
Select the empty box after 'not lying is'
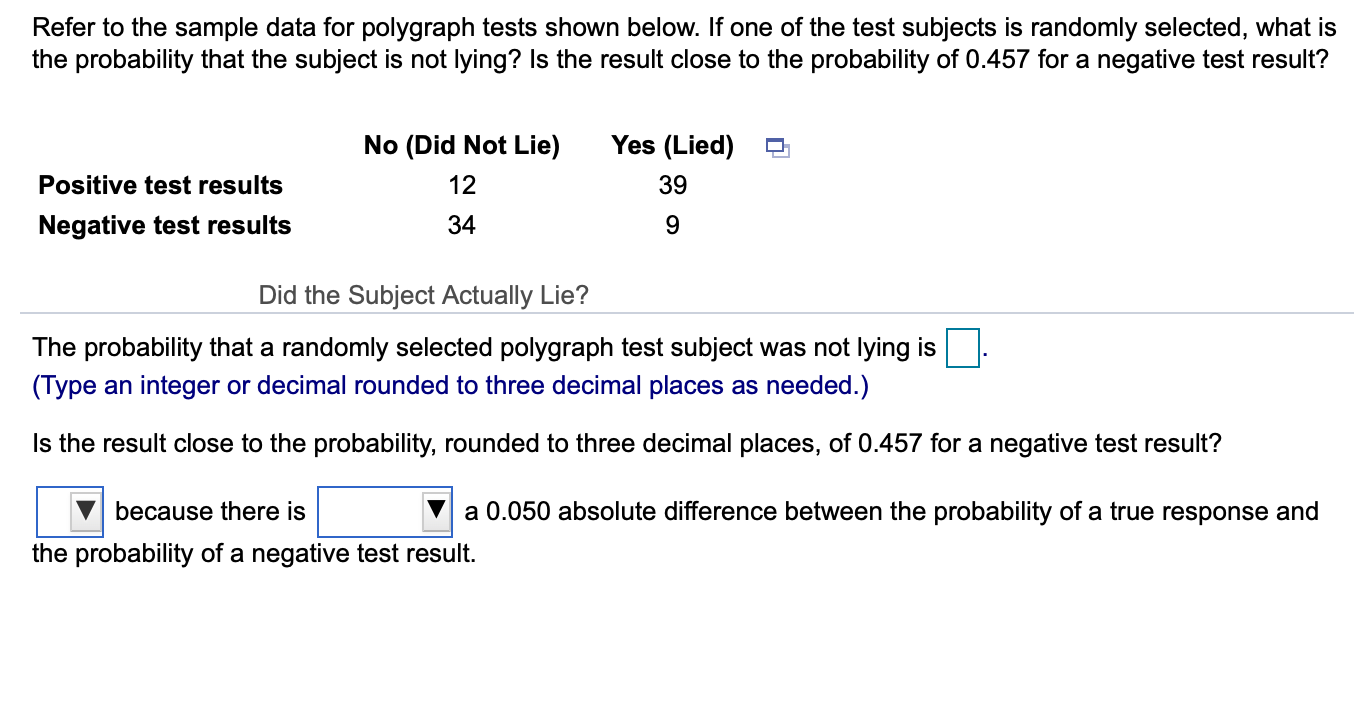[962, 350]
